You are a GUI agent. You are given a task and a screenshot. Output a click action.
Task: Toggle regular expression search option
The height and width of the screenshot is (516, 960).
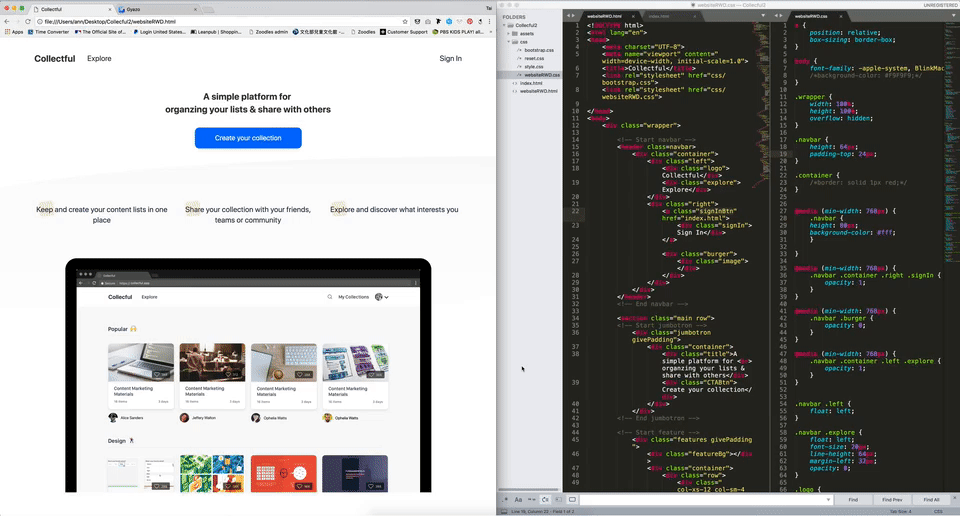point(505,499)
